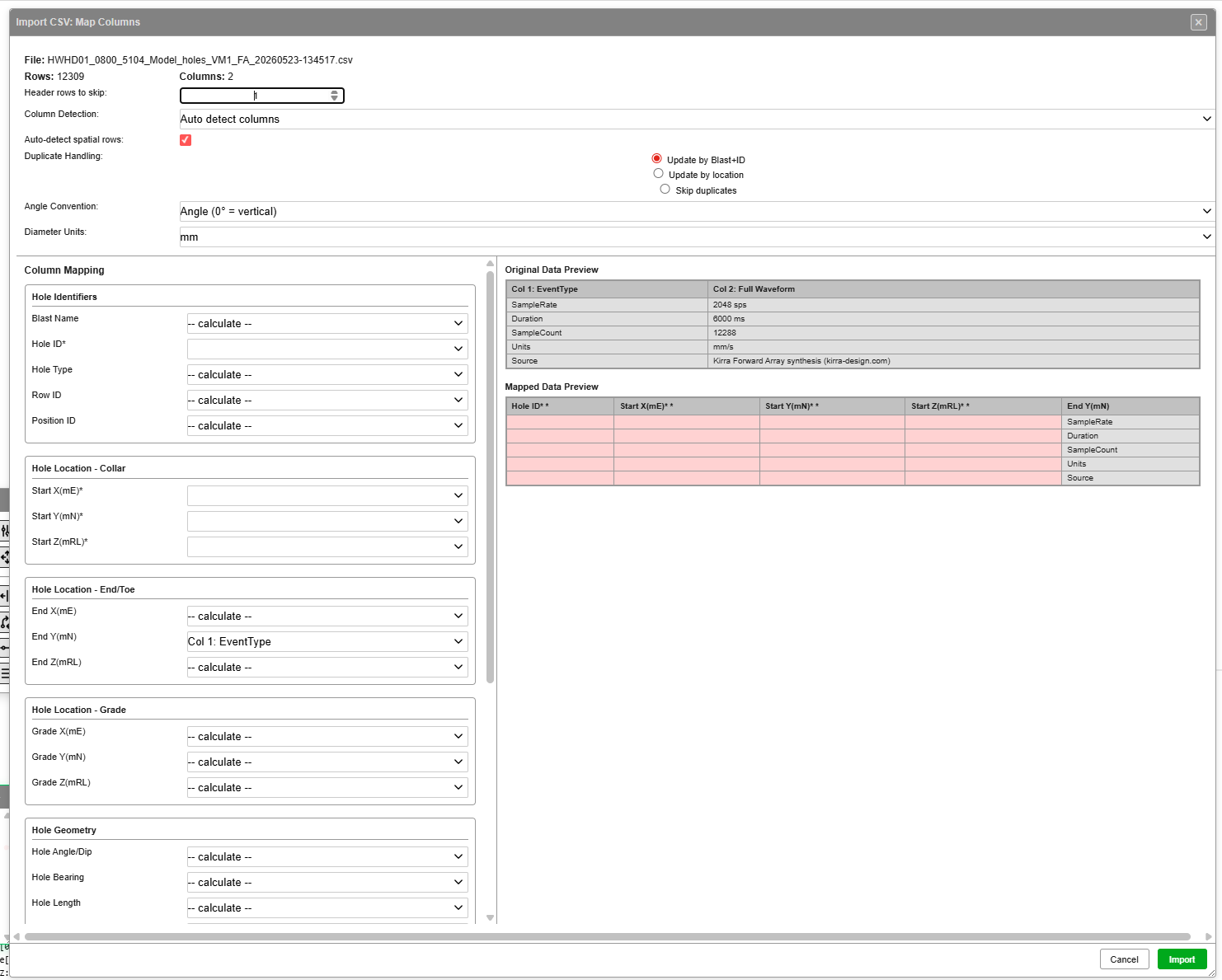Viewport: 1222px width, 980px height.
Task: Select Update by location option
Action: (658, 173)
